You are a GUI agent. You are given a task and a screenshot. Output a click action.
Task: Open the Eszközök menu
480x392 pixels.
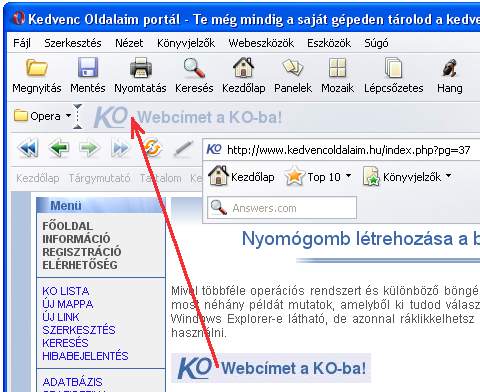[329, 43]
